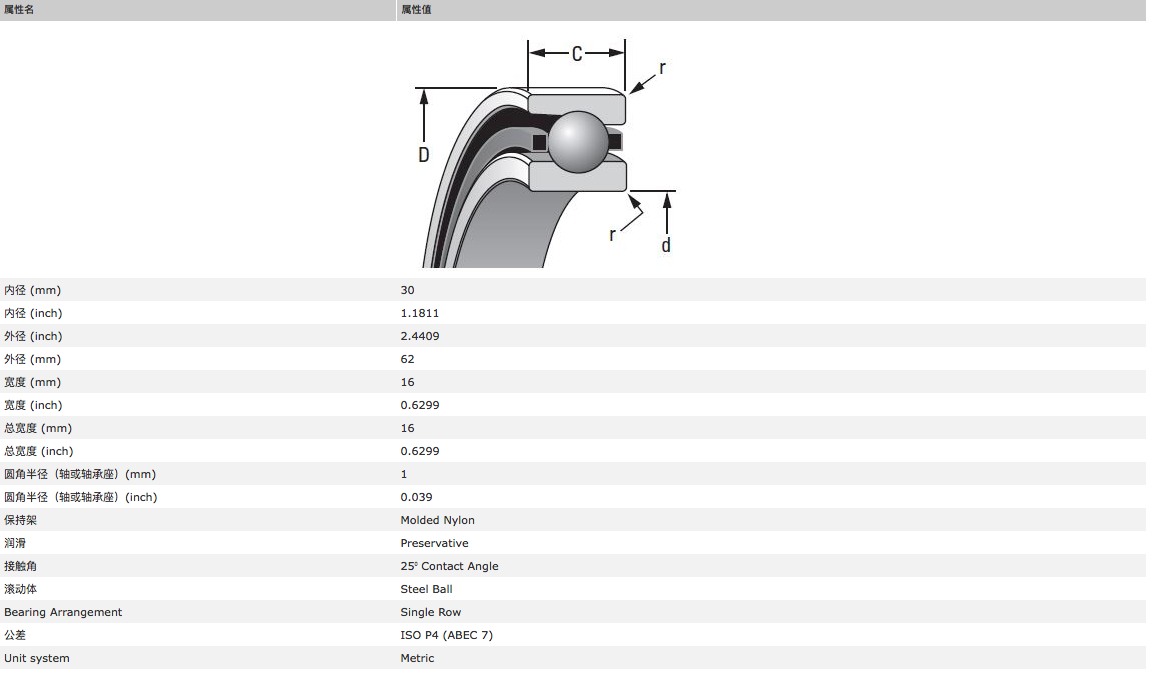
Task: Click the 外径 (inch) value 2.4409
Action: click(x=419, y=336)
